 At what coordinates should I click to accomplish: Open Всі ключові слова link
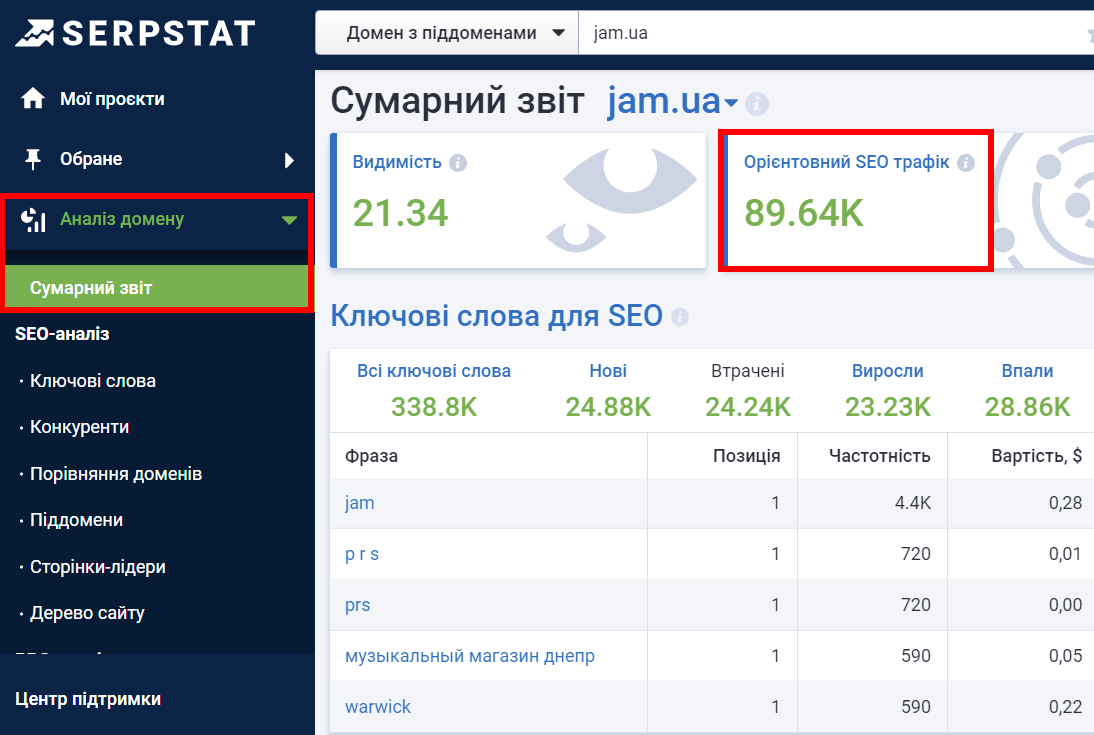(x=434, y=371)
